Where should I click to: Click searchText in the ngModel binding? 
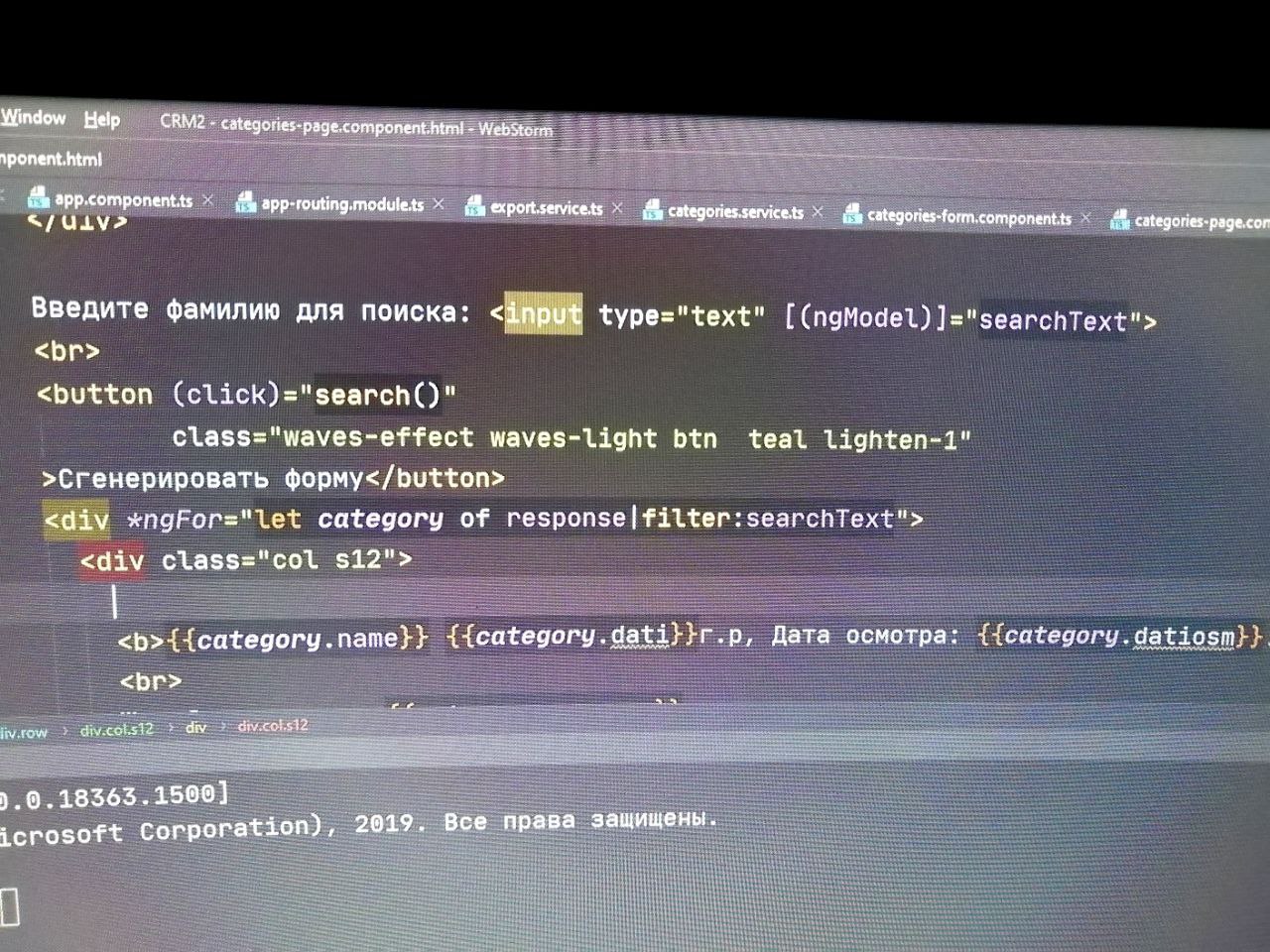1053,321
